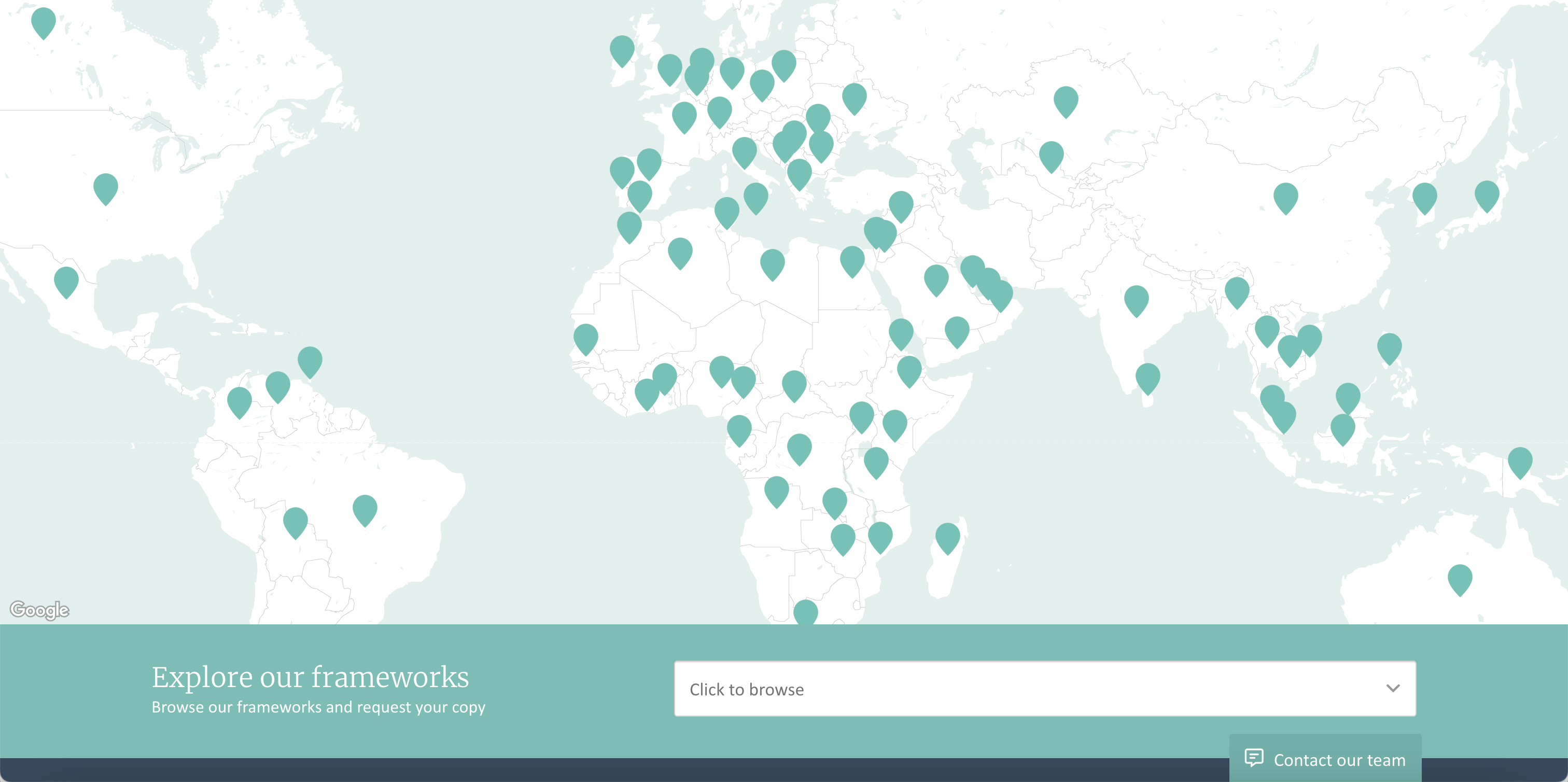This screenshot has width=1568, height=782.
Task: Click the map pin on Japan
Action: tap(1487, 194)
